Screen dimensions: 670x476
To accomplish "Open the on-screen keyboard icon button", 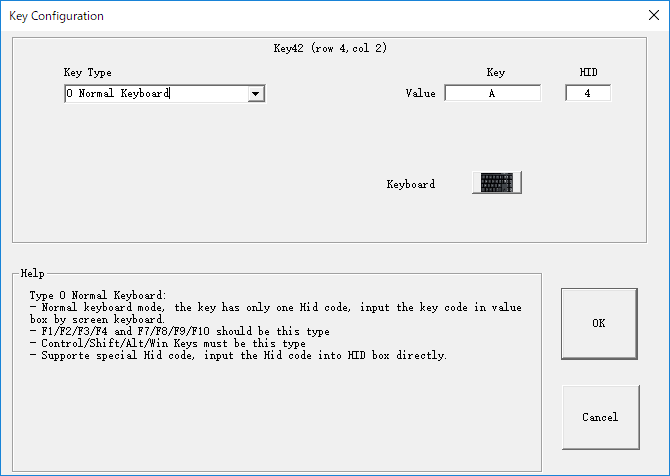I will [x=497, y=183].
